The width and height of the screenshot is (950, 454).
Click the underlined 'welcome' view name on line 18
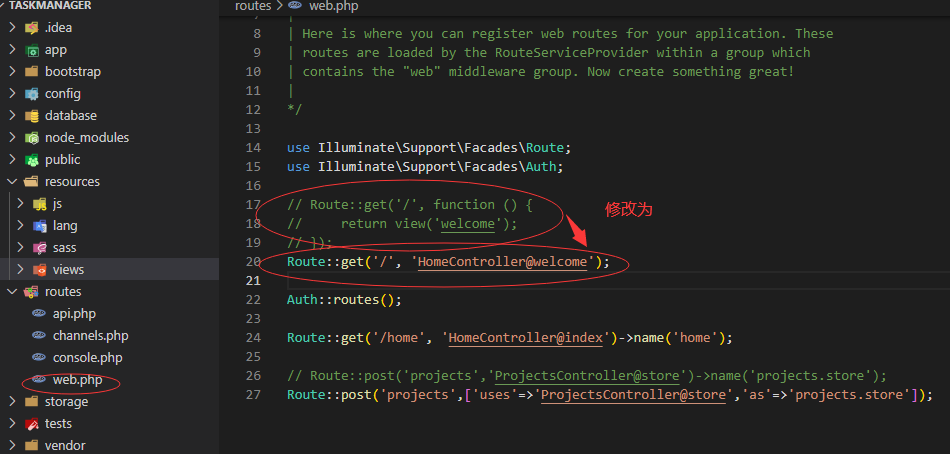(468, 224)
